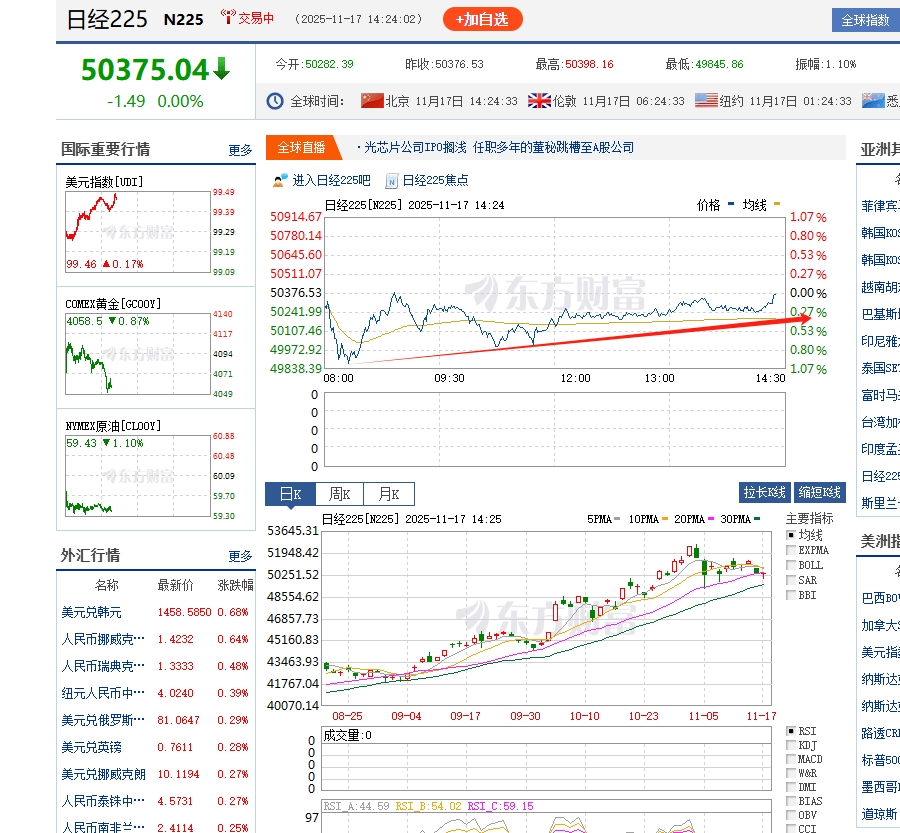This screenshot has height=833, width=900.
Task: Click 更多 next to 外汇行情
Action: pyautogui.click(x=240, y=556)
